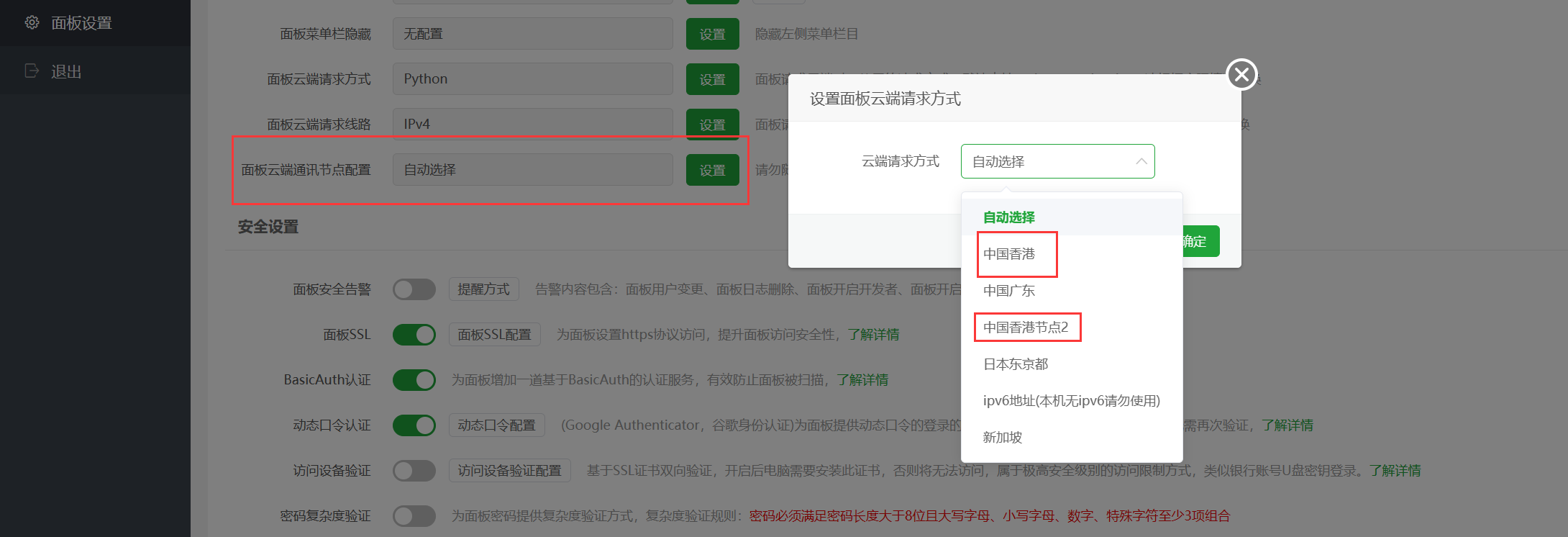Click the 设置面板云端请求方式 dialog title
Screen dimensions: 1568x537
coord(885,99)
